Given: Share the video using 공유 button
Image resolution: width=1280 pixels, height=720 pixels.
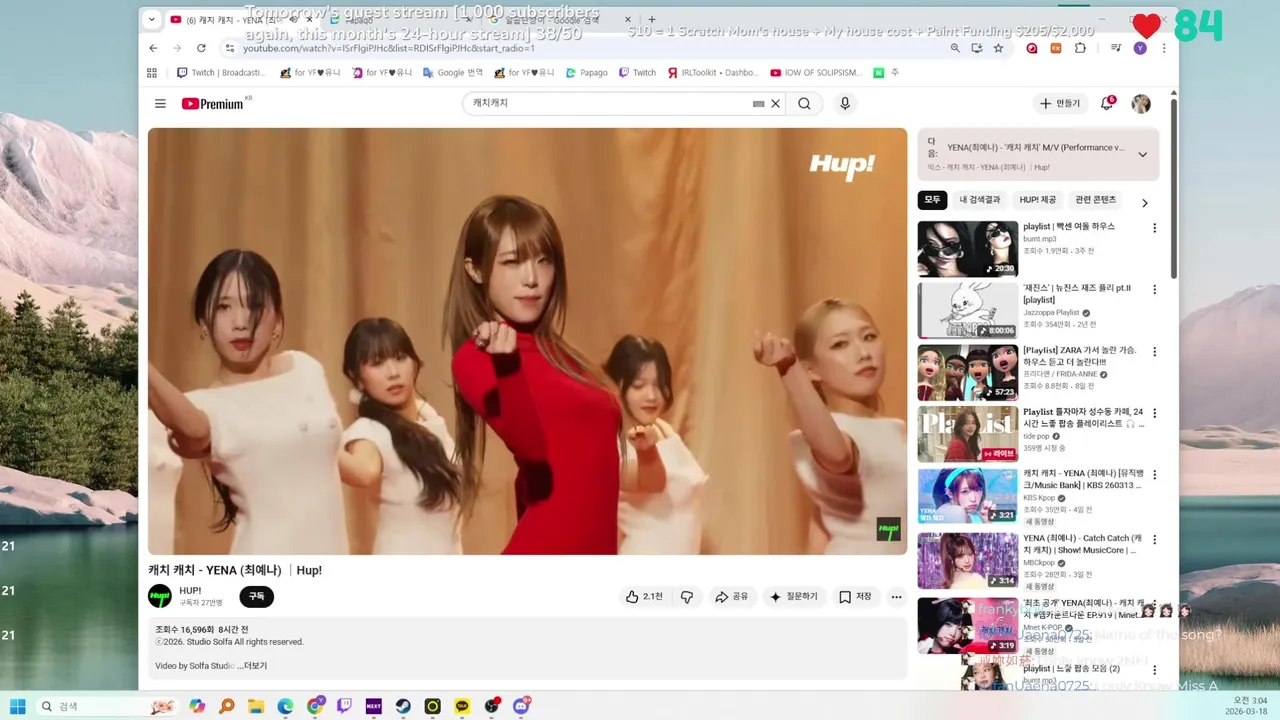Looking at the screenshot, I should 731,597.
